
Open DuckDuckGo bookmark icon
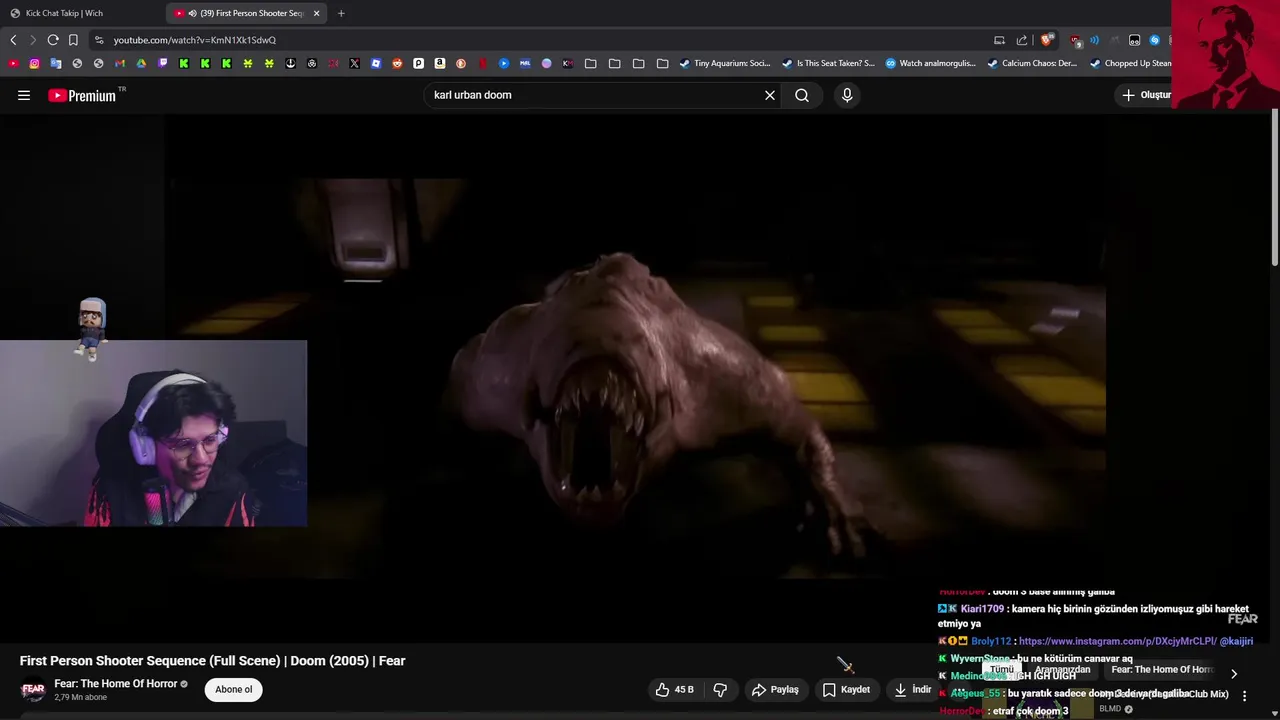point(461,63)
